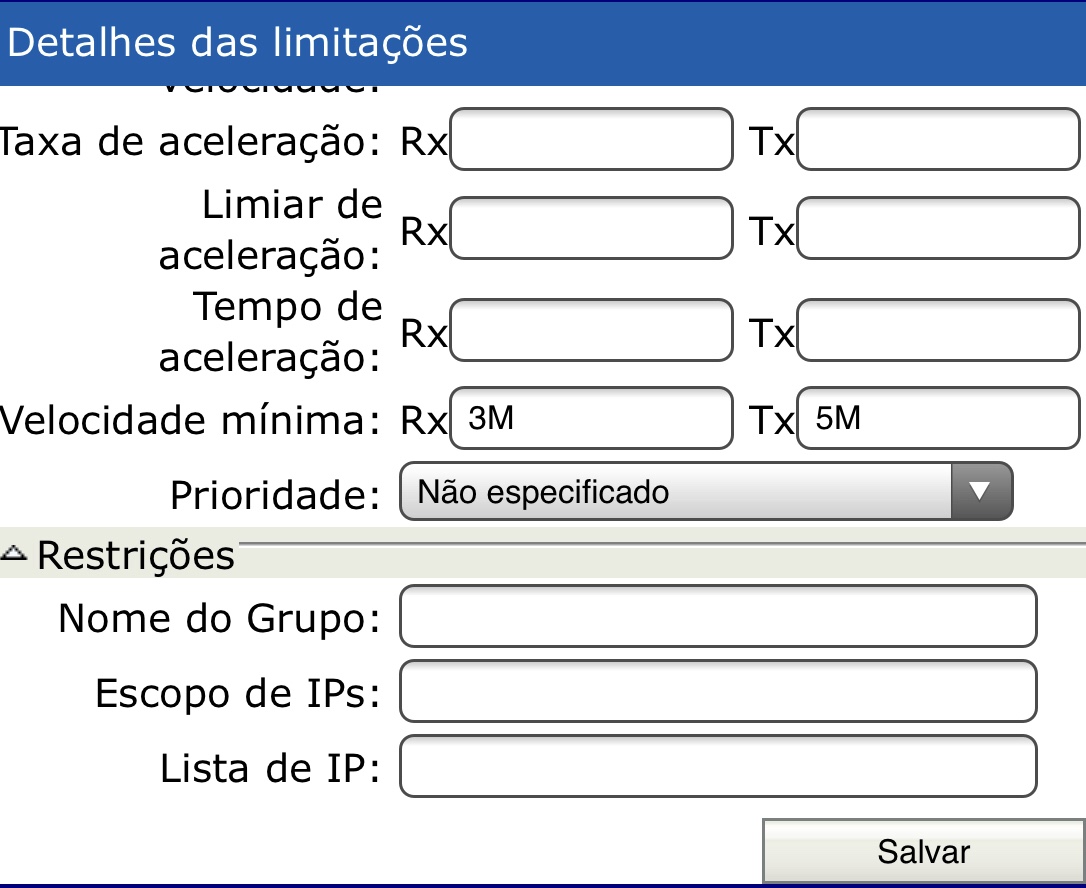Click the Limiar de aceleração Rx field
Screen dimensions: 1086x888
pos(592,231)
